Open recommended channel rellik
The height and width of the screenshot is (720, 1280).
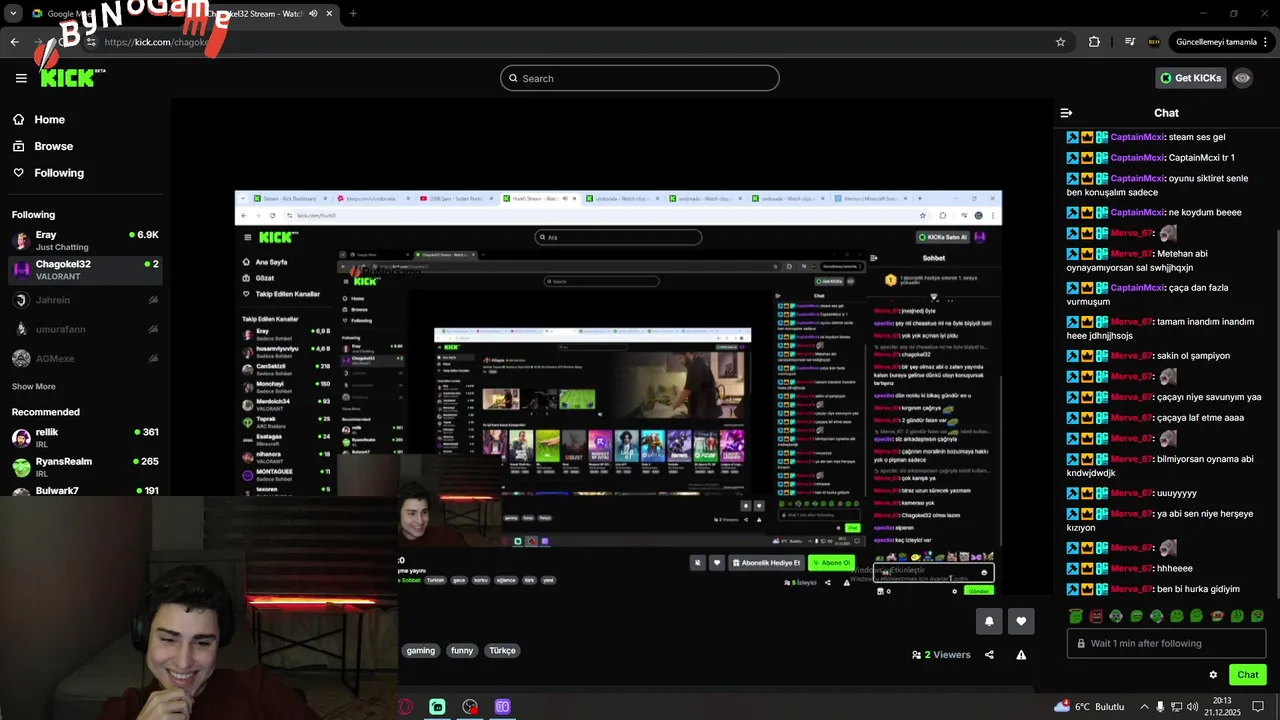coord(85,438)
